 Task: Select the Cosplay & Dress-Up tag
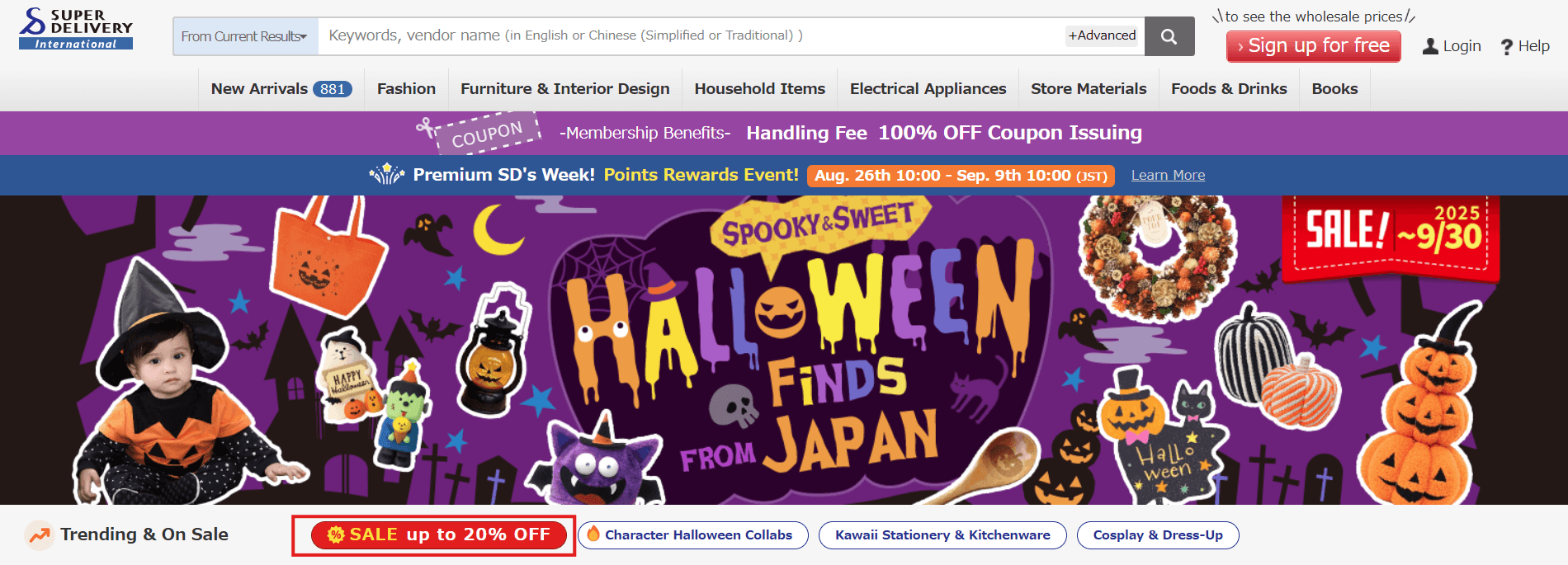coord(1158,534)
